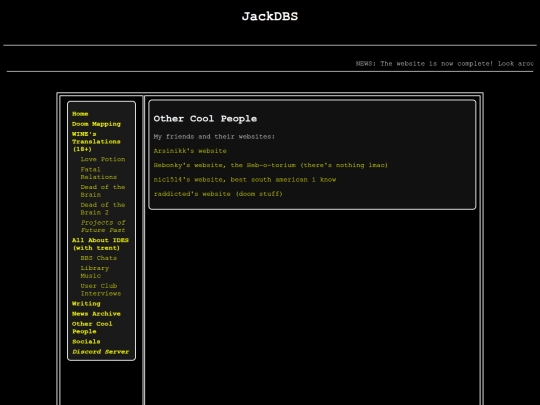Open the Library Music sub-link
The width and height of the screenshot is (540, 405).
[95, 272]
